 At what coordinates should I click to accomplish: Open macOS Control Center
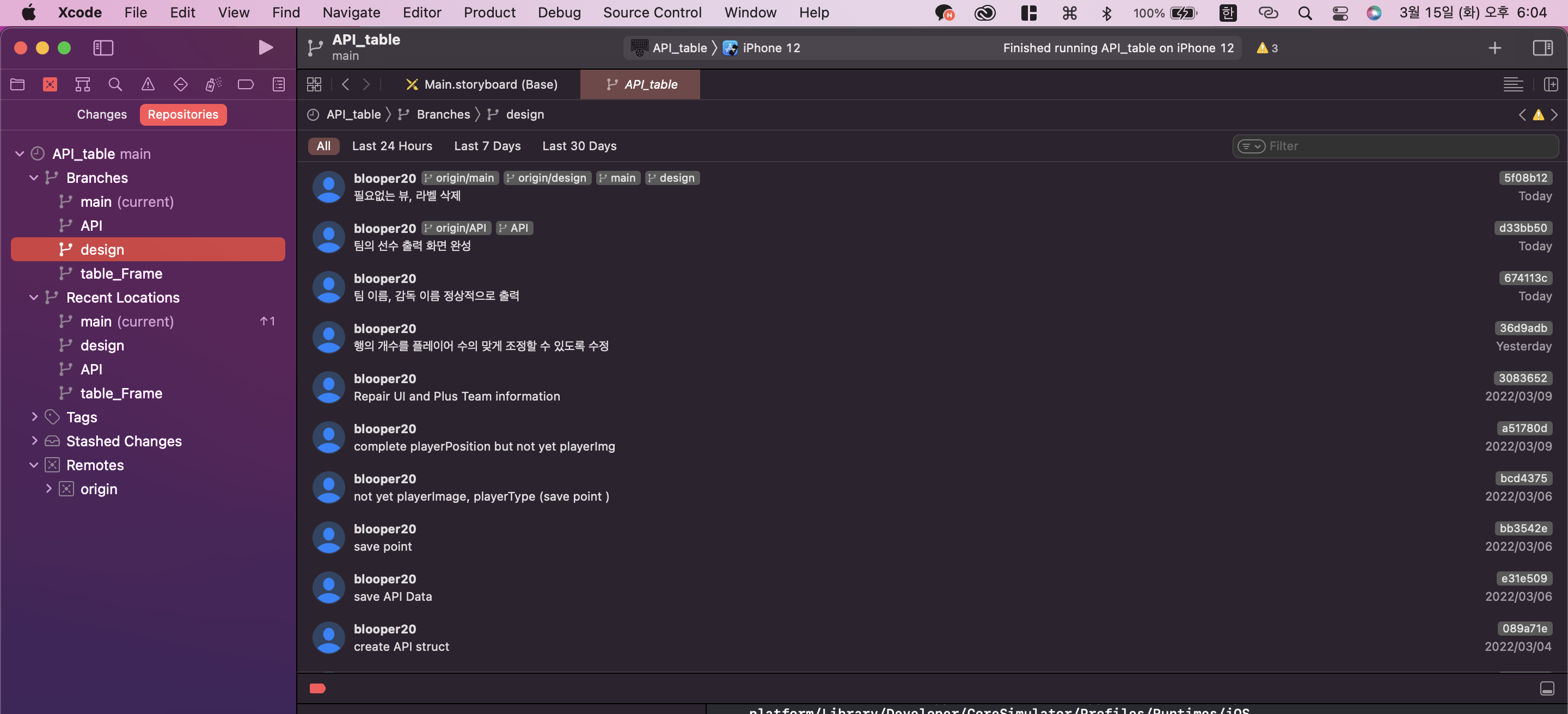[1340, 13]
